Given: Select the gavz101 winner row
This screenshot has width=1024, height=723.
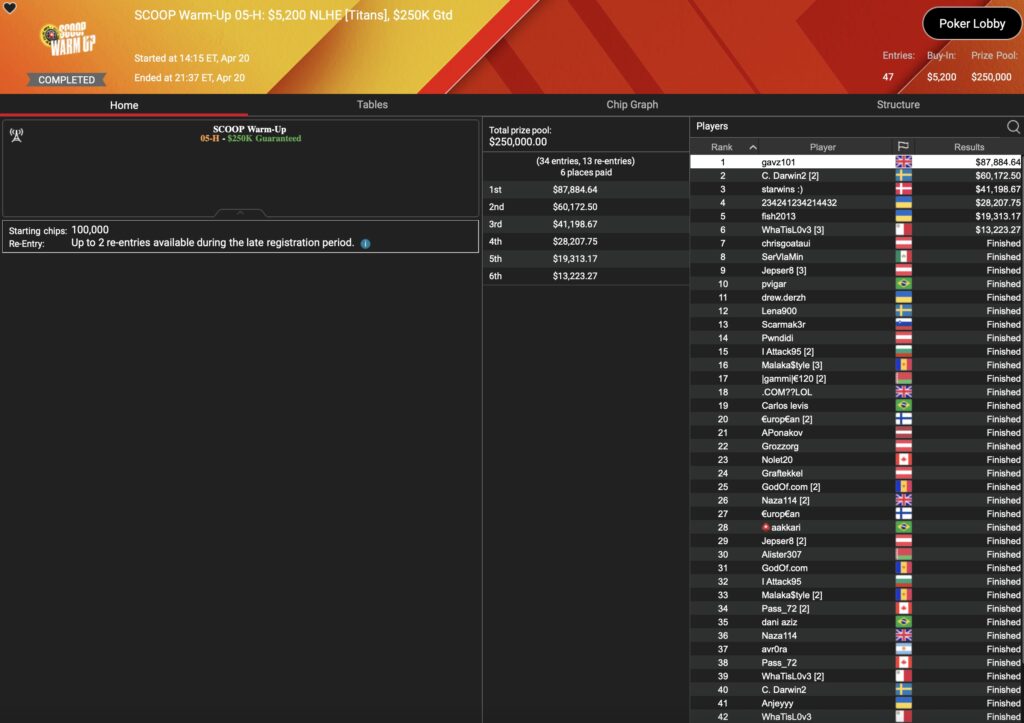Looking at the screenshot, I should [856, 162].
